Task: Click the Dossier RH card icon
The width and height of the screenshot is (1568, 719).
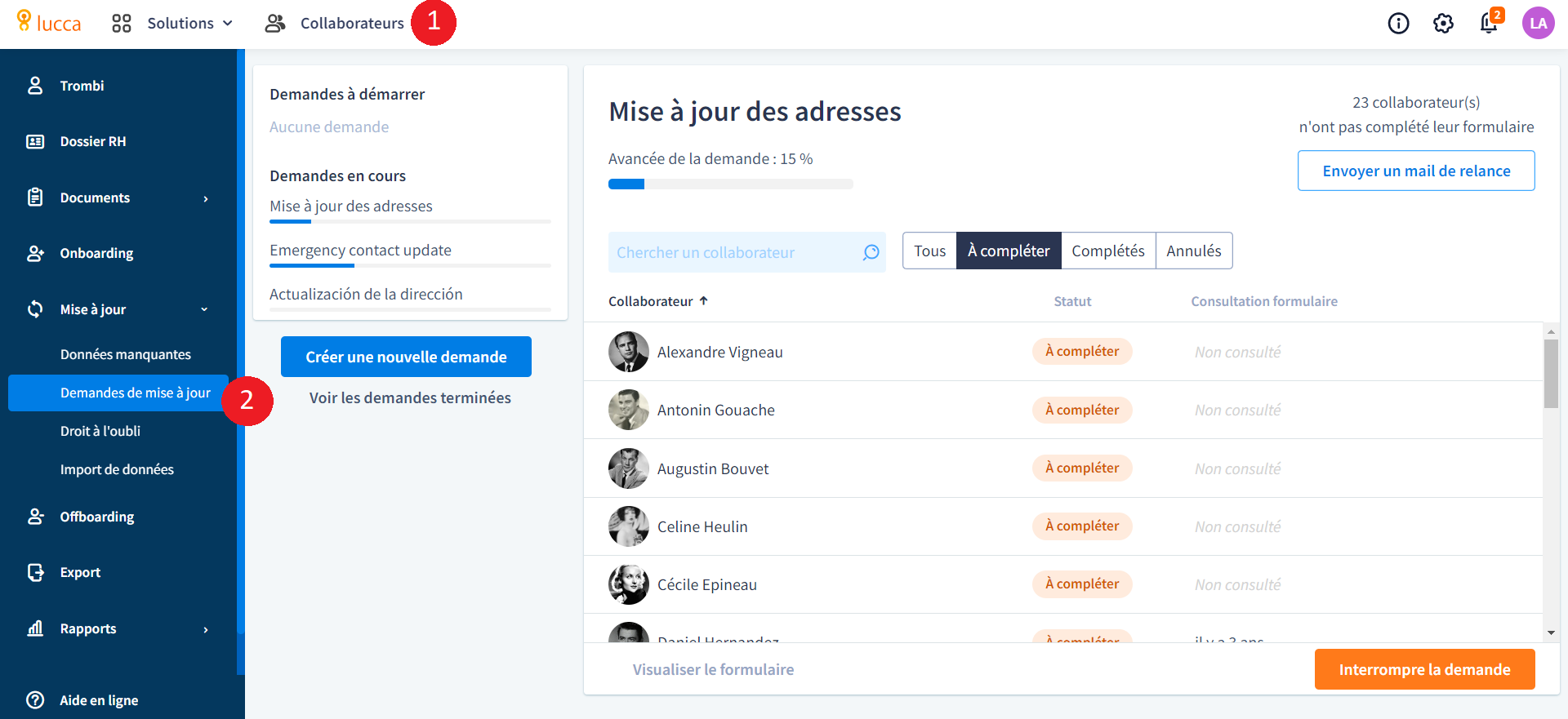Action: click(35, 141)
